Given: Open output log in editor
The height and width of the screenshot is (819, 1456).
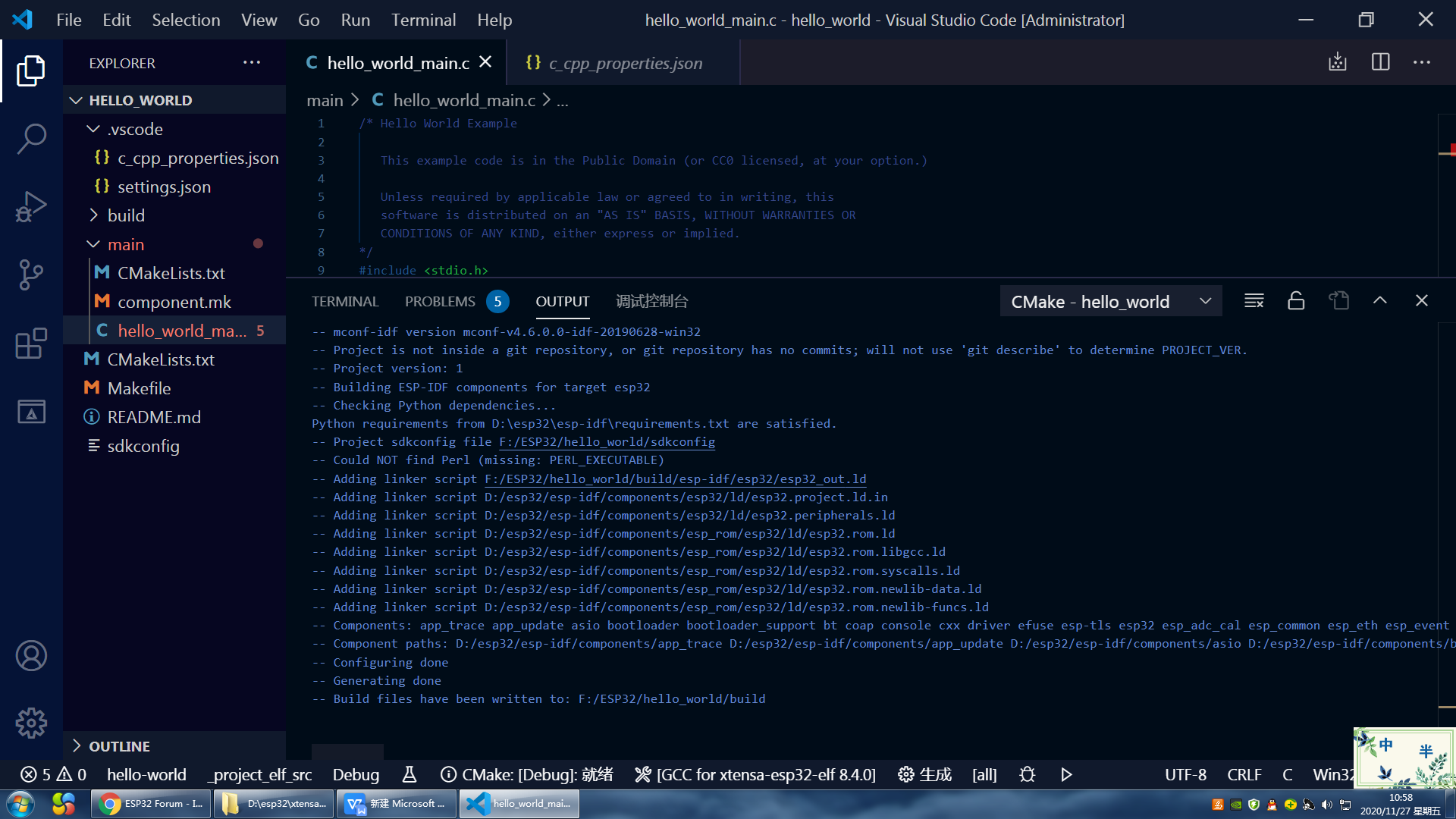Looking at the screenshot, I should [x=1338, y=301].
